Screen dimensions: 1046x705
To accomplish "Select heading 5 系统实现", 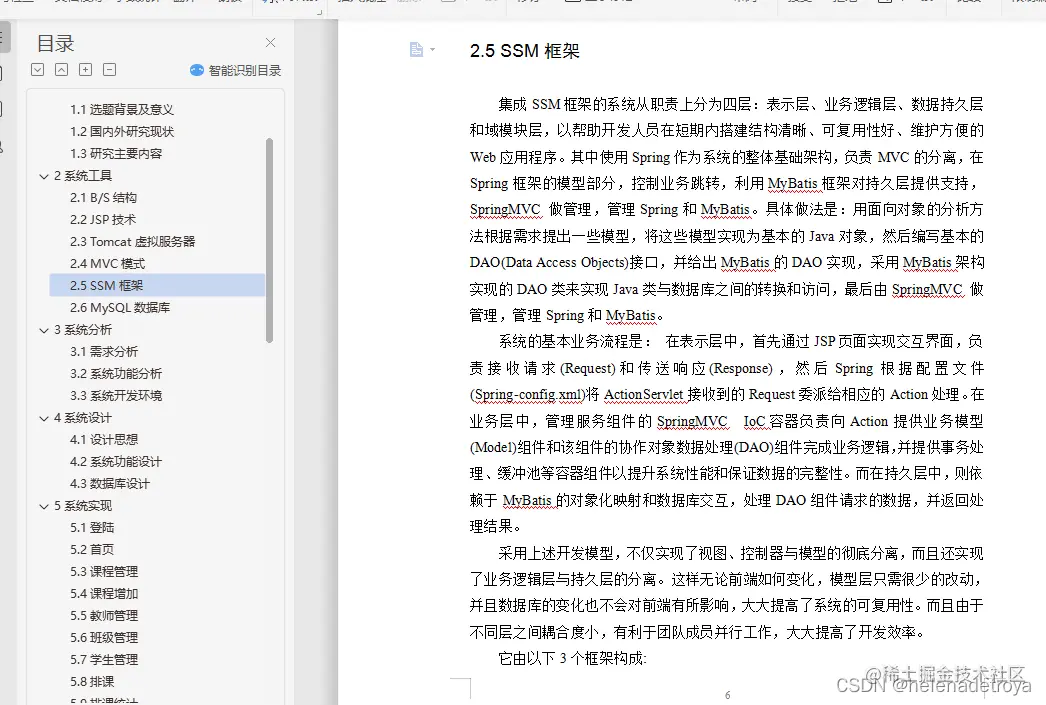I will click(x=83, y=506).
